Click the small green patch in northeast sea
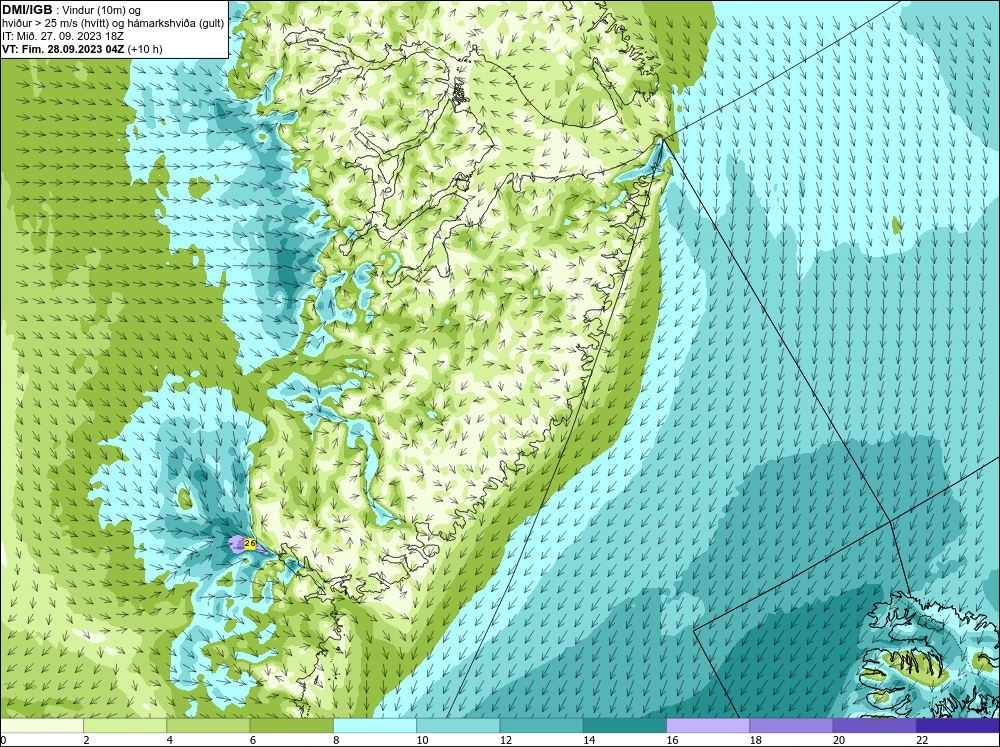Screen dimensions: 1000x747 pos(897,225)
